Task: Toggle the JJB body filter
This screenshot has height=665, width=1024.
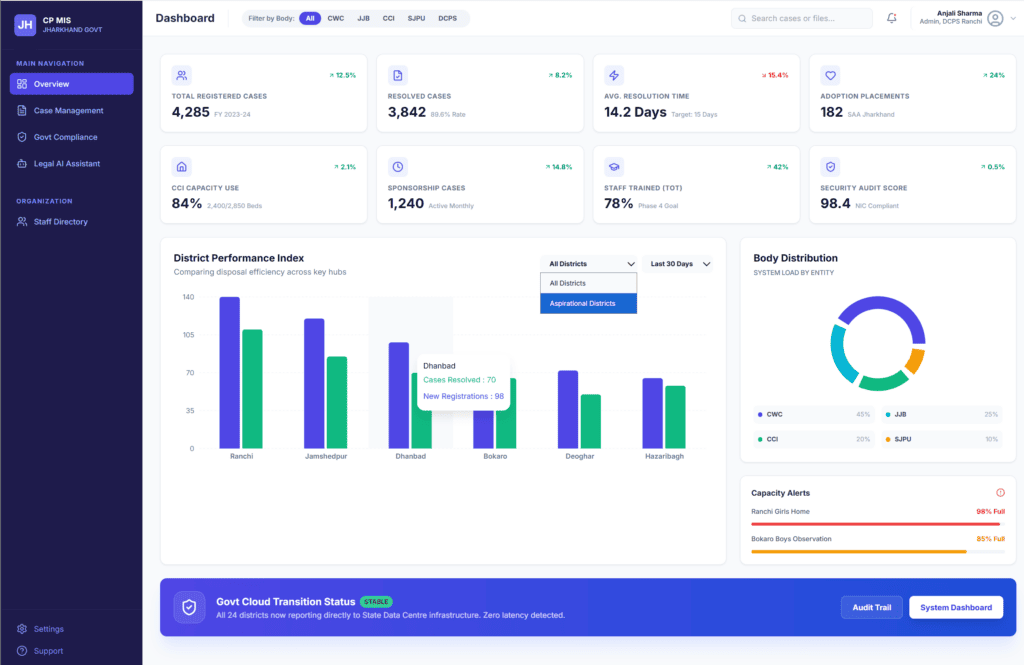Action: (x=363, y=18)
